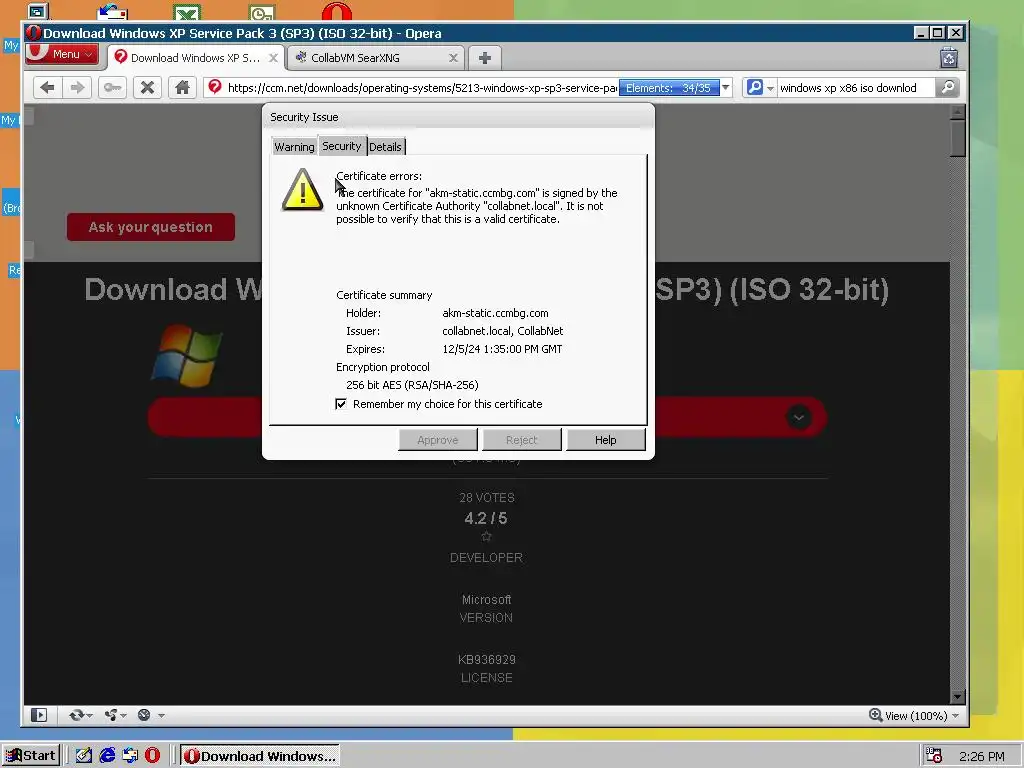Switch to the Security tab
Screen dimensions: 1024x768
(342, 146)
